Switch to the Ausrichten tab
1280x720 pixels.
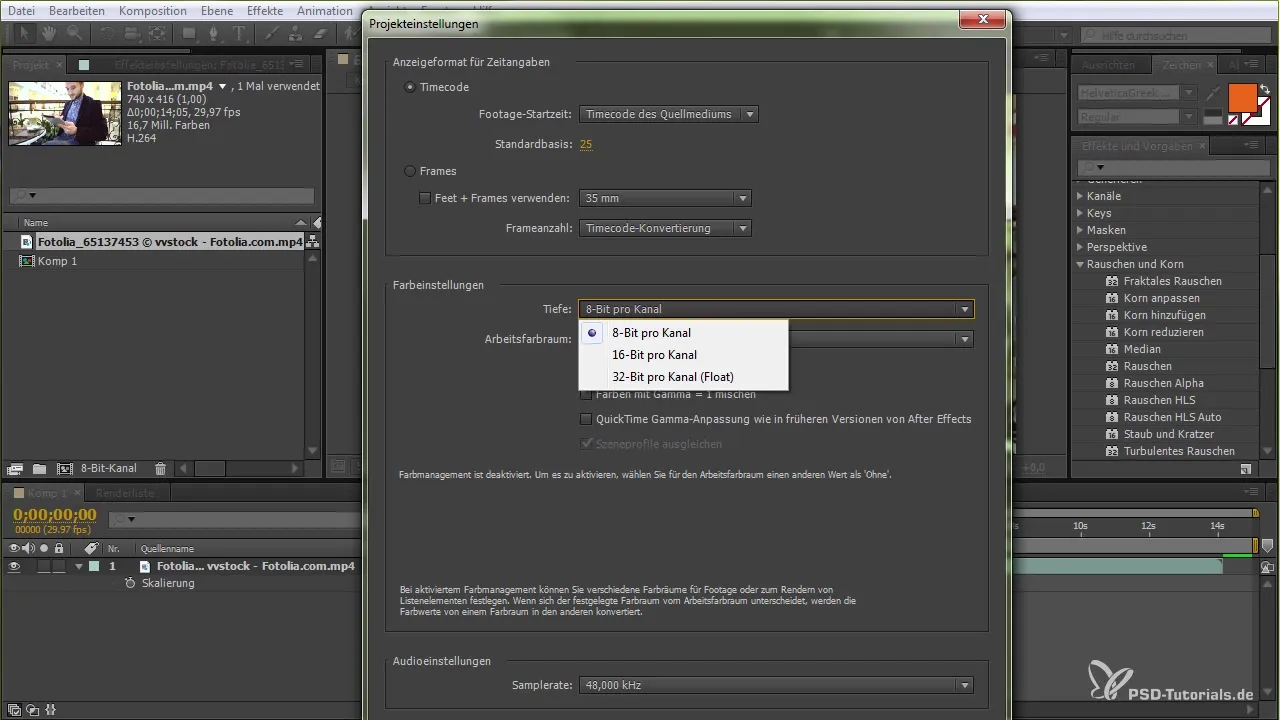point(1108,65)
